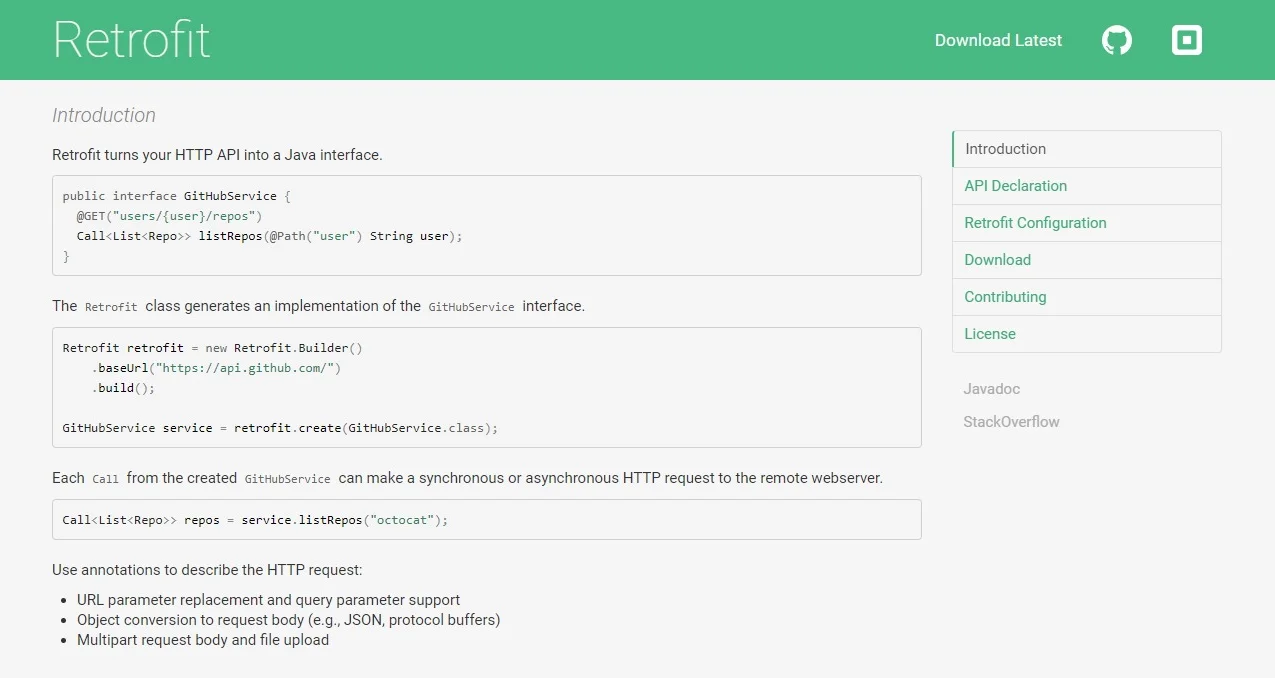Go to the API Declaration section
This screenshot has height=678, width=1275.
tap(1015, 186)
